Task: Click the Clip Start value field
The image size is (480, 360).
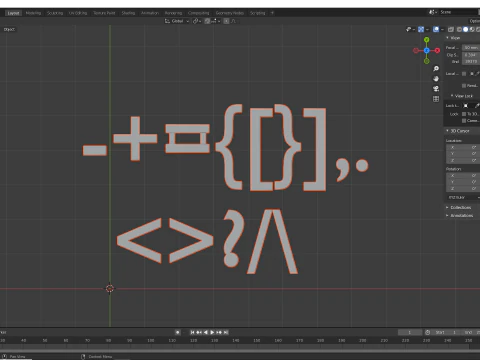Action: coord(471,55)
